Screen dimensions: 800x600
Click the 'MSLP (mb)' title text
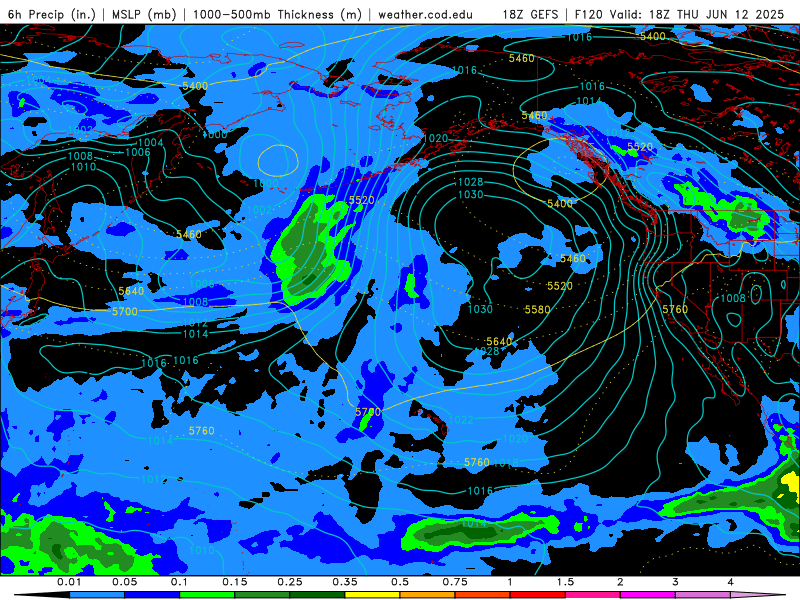point(144,14)
